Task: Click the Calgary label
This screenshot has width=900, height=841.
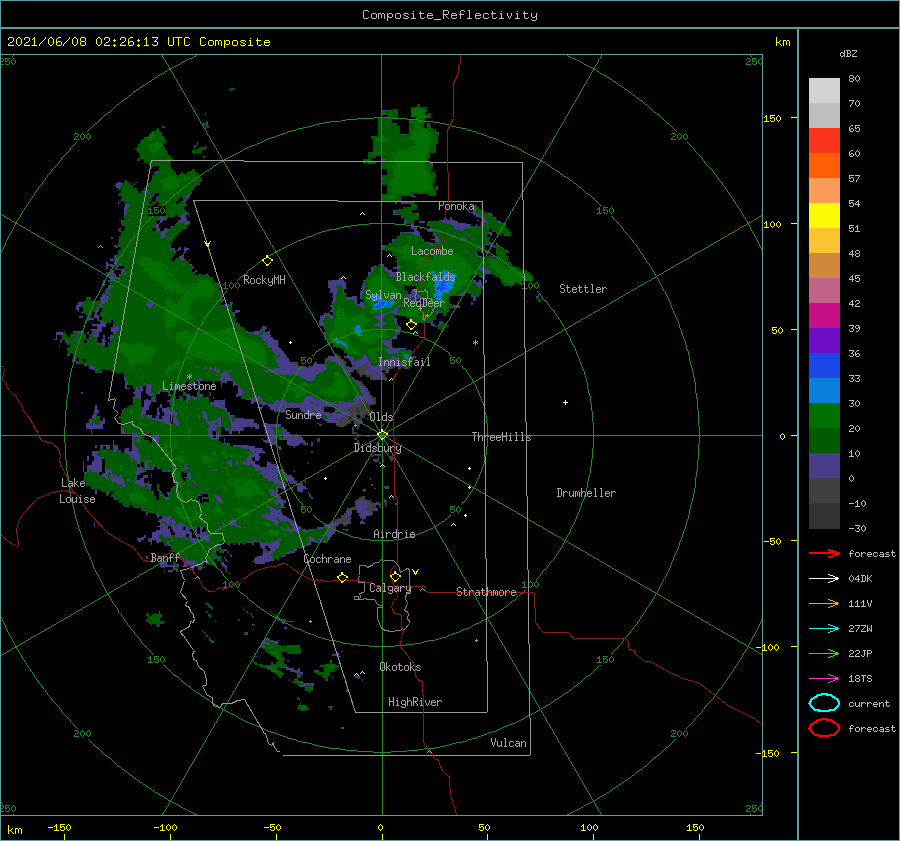Action: [x=390, y=588]
